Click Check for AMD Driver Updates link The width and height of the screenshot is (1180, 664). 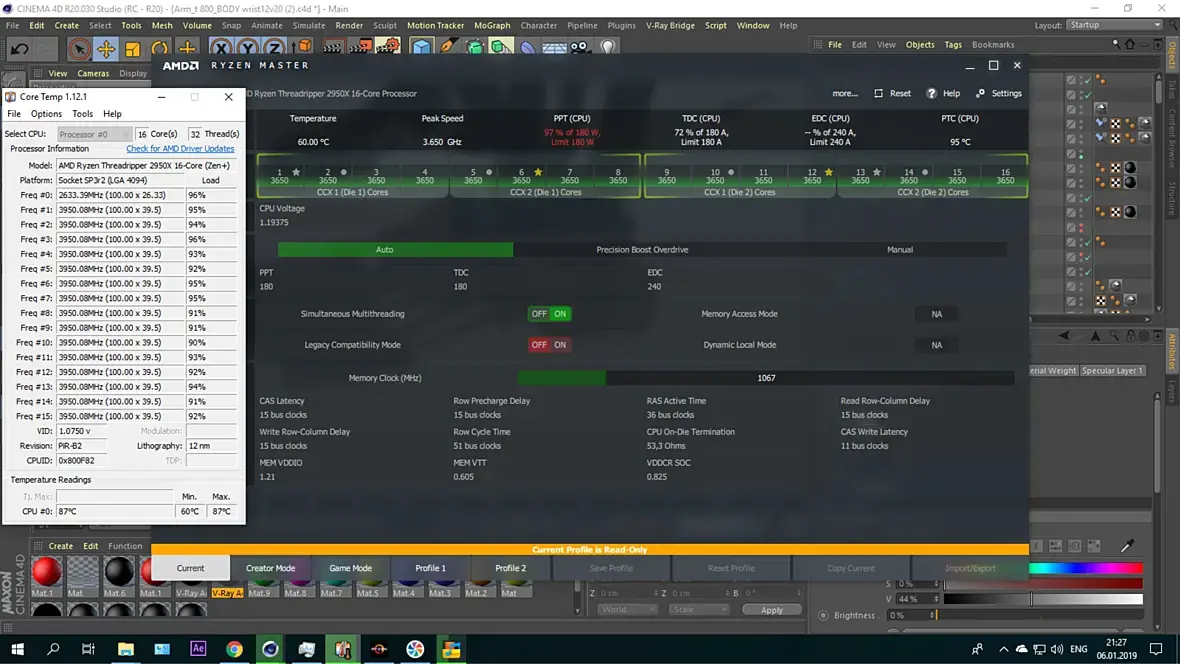point(180,149)
